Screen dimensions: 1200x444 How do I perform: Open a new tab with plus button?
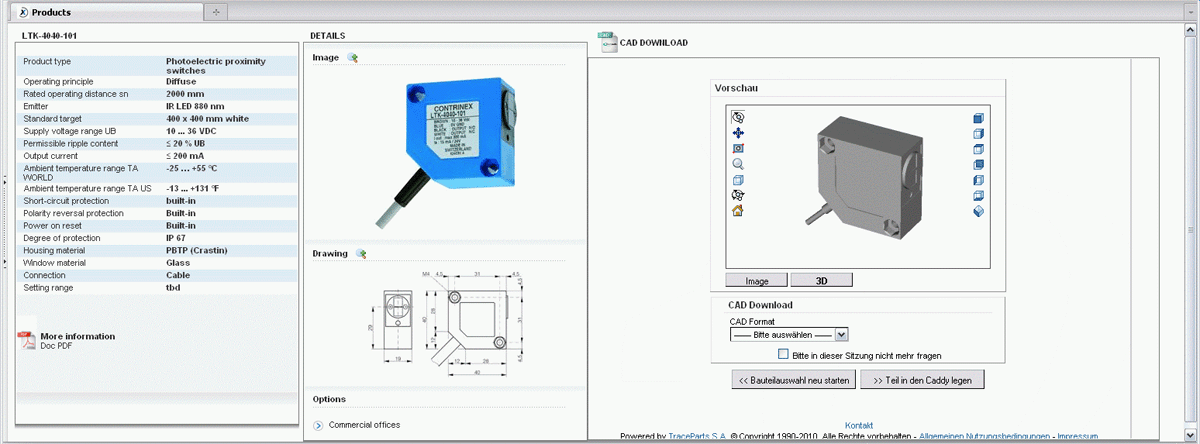click(x=217, y=12)
